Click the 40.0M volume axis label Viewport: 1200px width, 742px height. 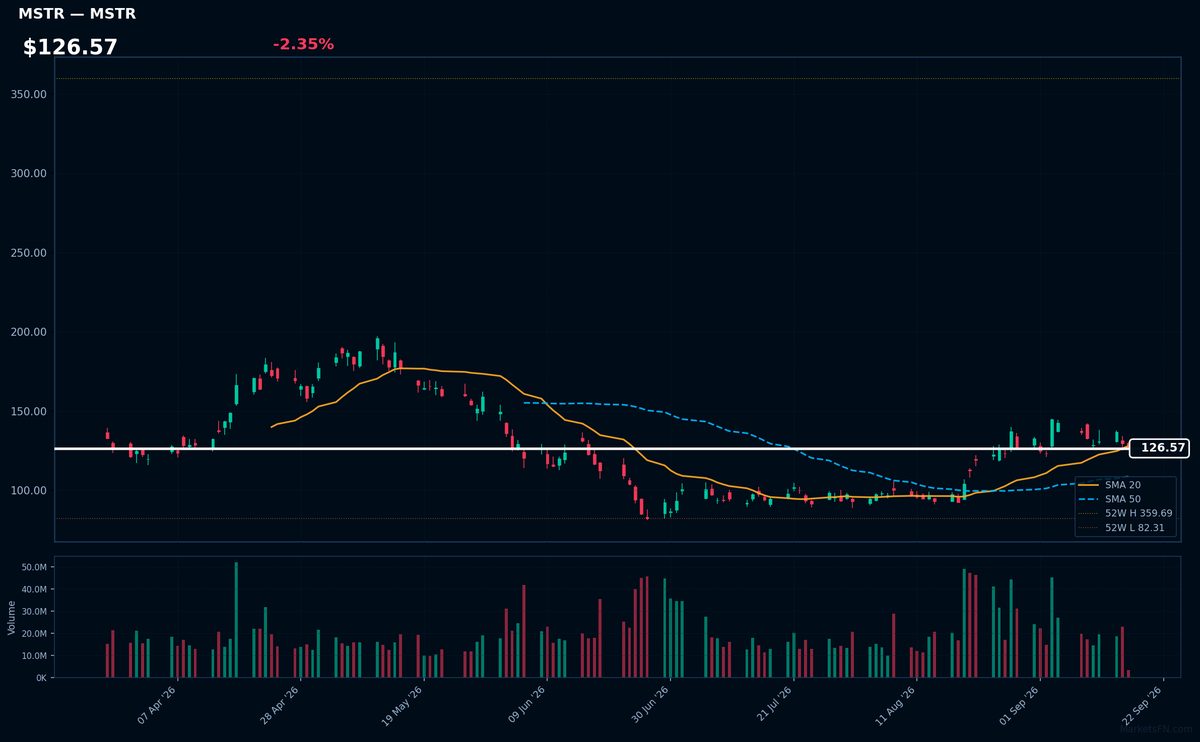[34, 589]
